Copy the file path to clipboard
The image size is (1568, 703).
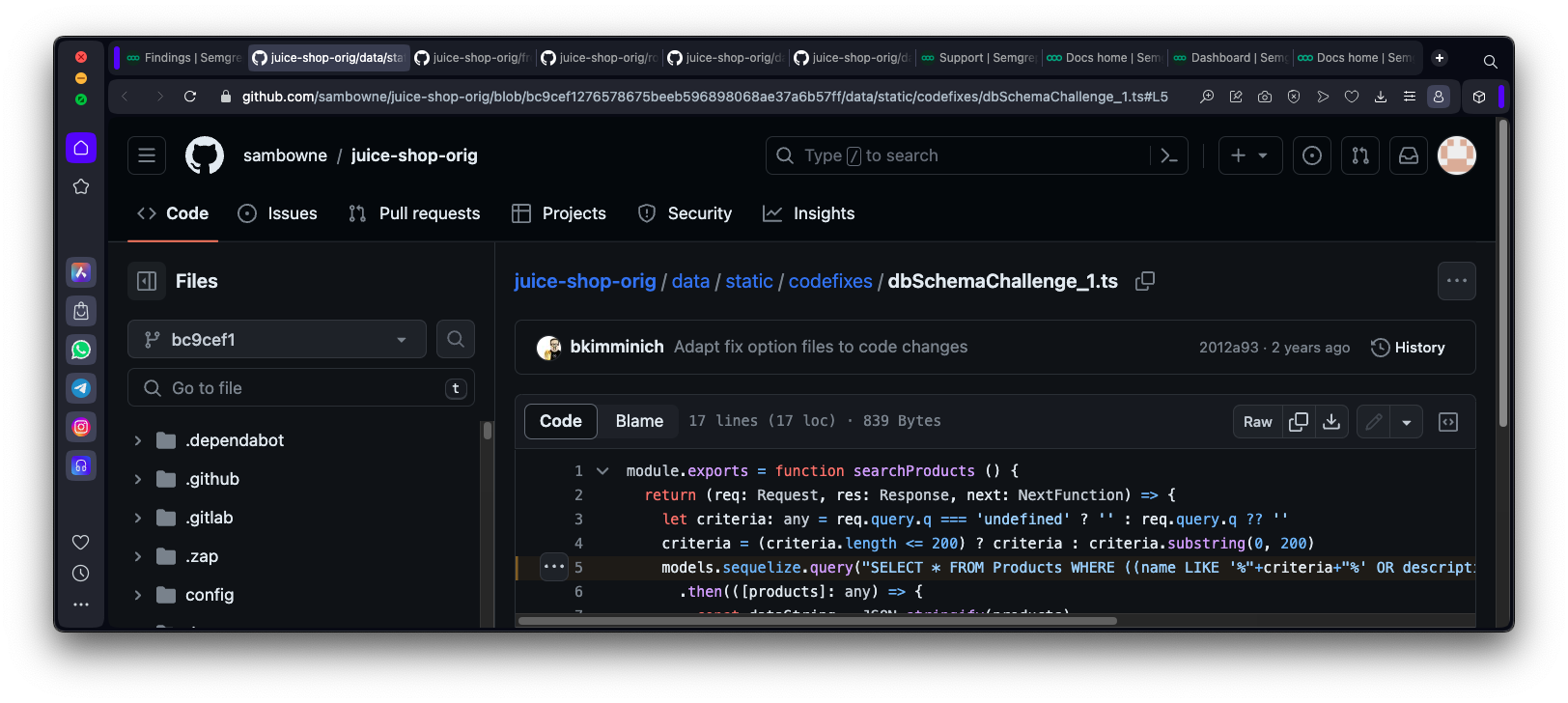[x=1145, y=281]
